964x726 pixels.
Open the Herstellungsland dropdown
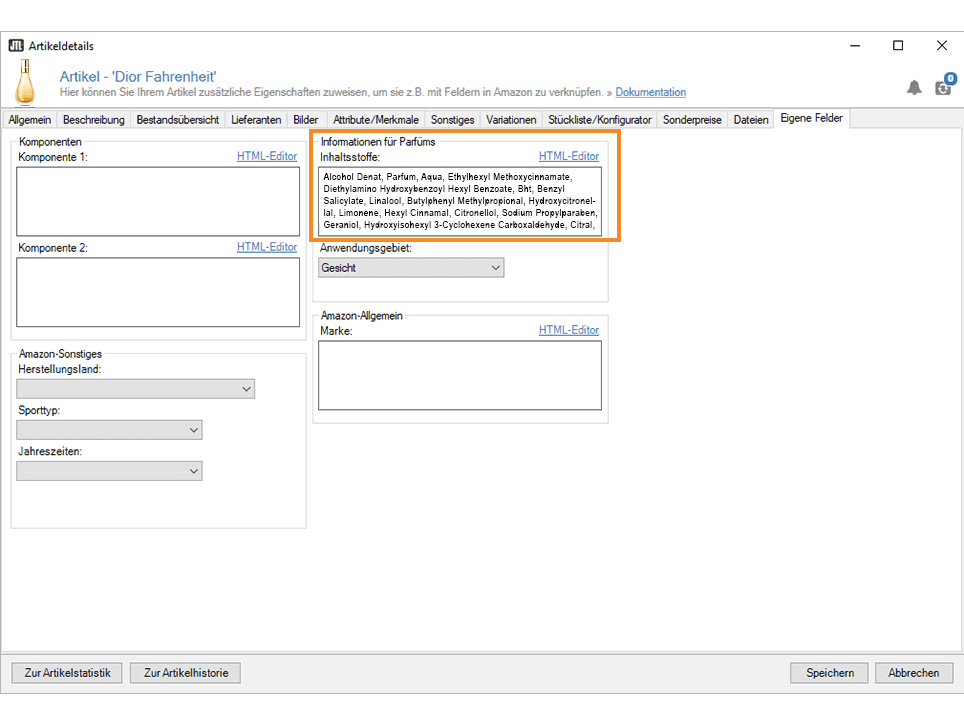[135, 389]
